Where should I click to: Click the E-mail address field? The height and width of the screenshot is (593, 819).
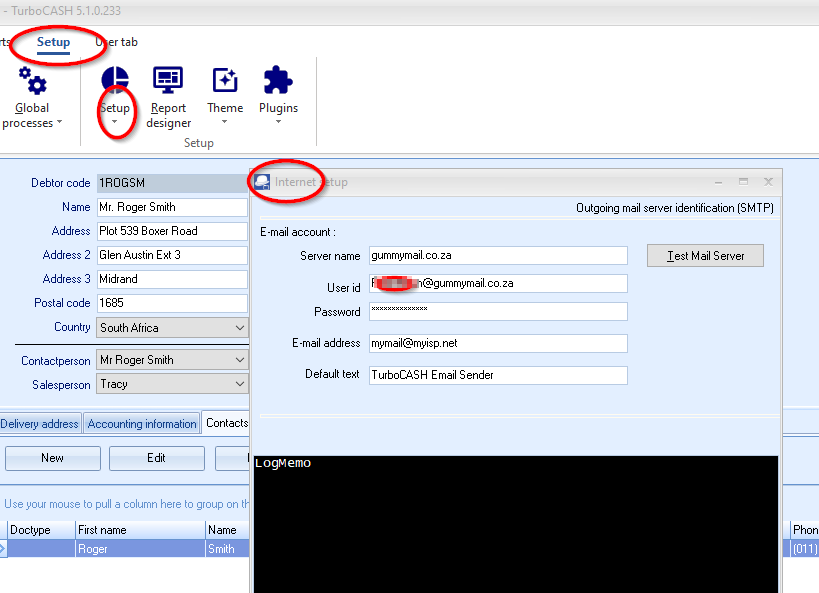(x=498, y=343)
